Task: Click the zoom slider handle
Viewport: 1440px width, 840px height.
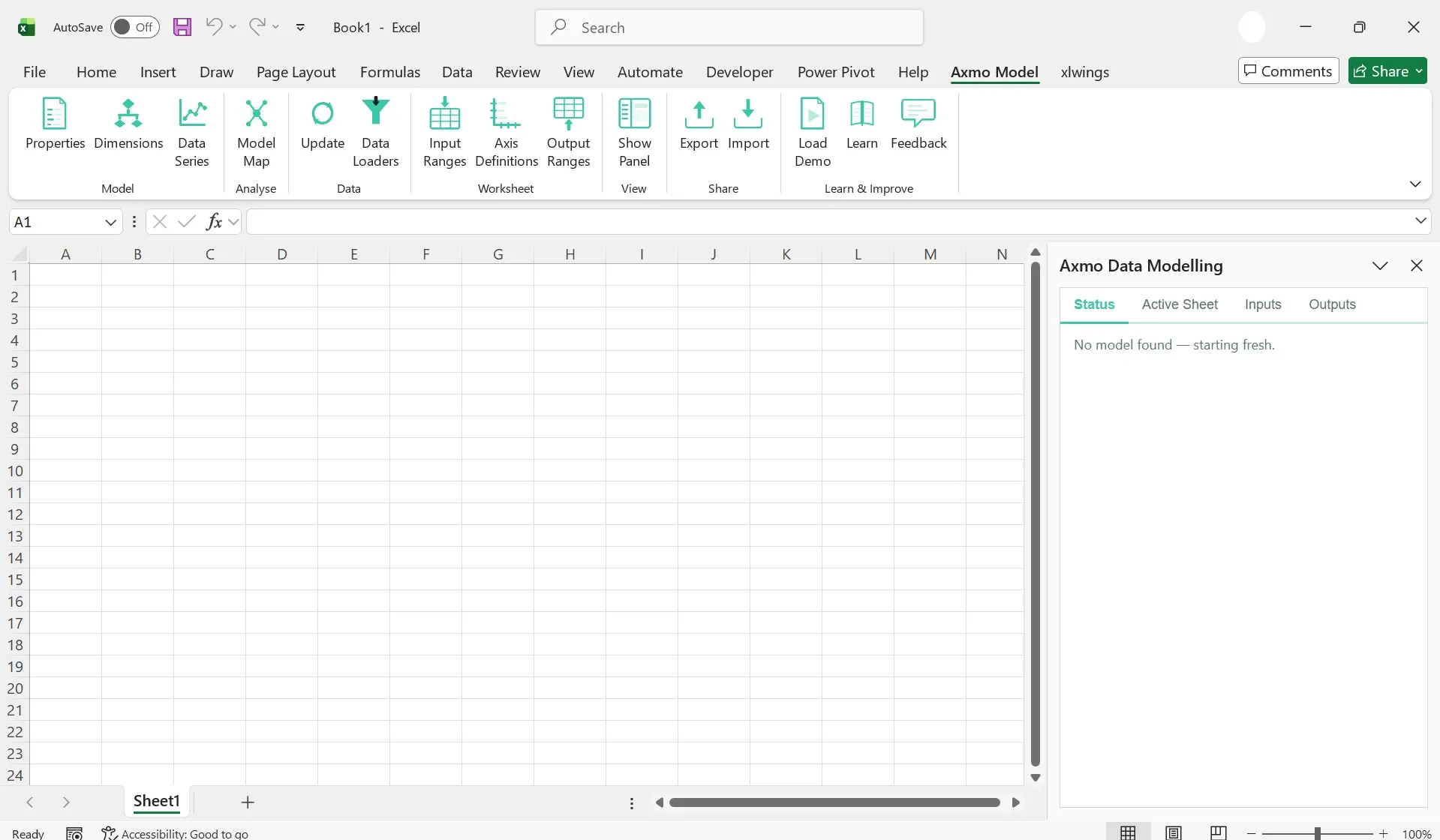Action: [x=1317, y=833]
